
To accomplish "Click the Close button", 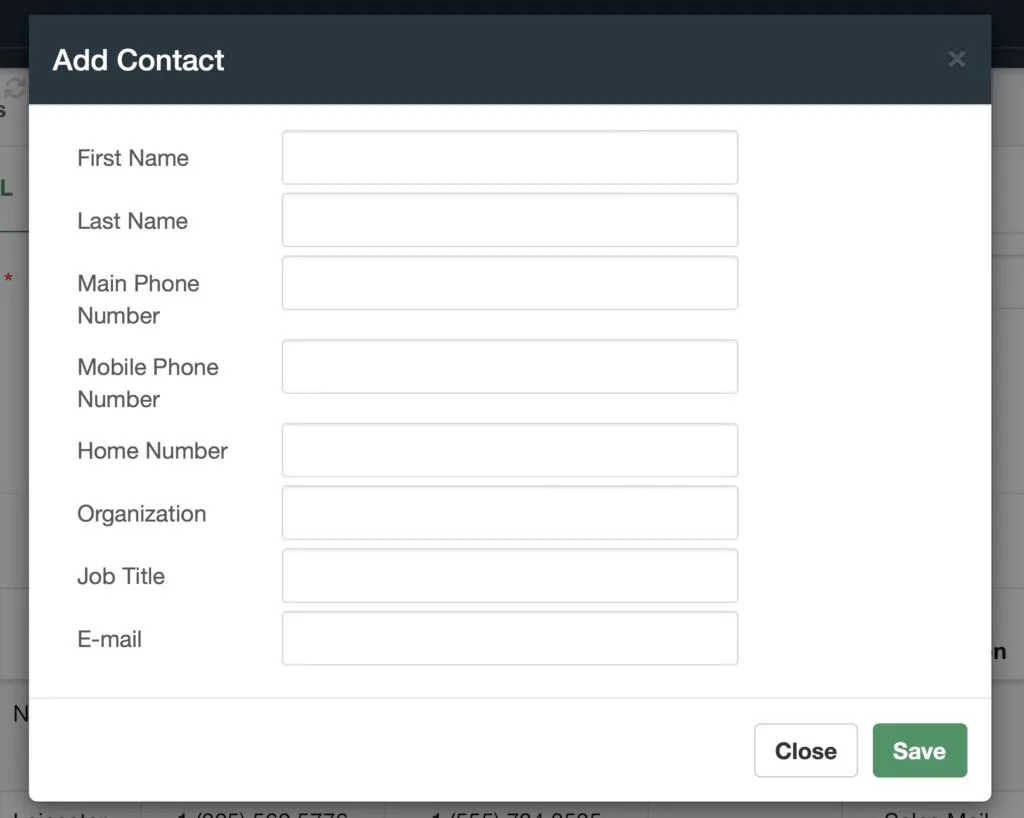I will coord(805,750).
